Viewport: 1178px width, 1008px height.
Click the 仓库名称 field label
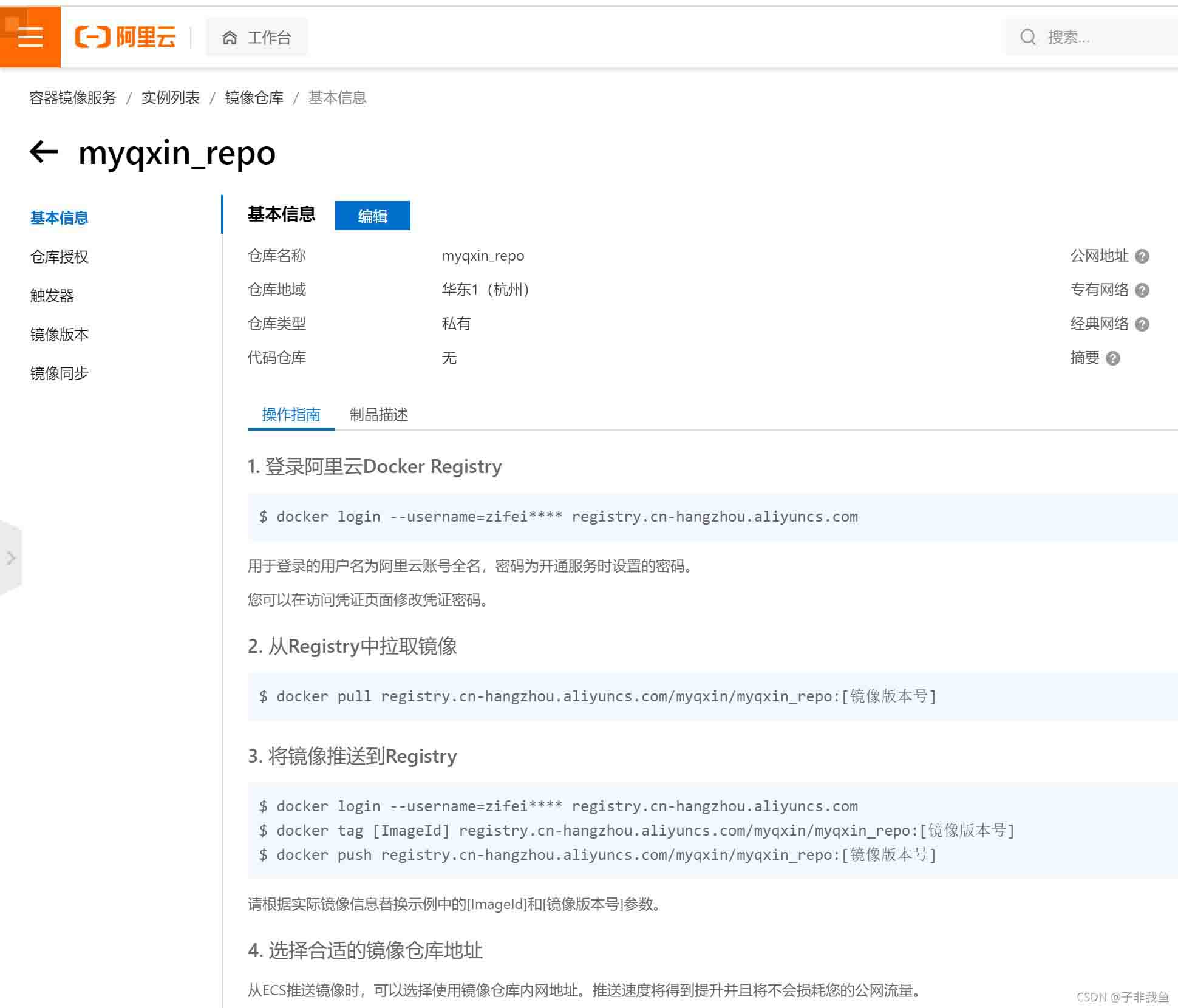277,256
